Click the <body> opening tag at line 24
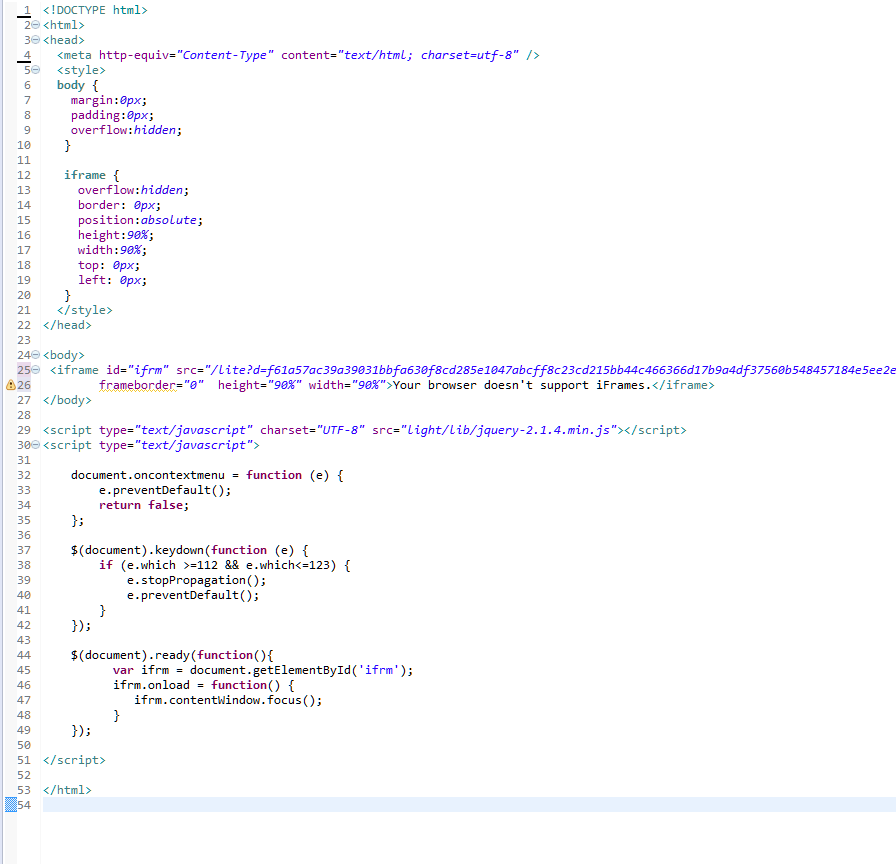 point(63,355)
